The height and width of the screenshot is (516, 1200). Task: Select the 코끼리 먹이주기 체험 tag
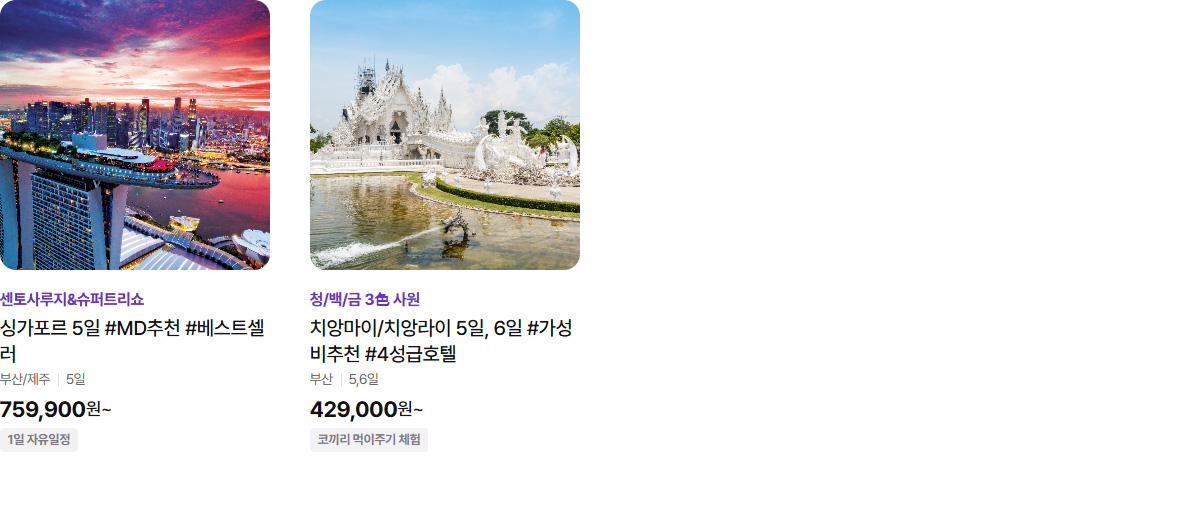click(x=369, y=440)
